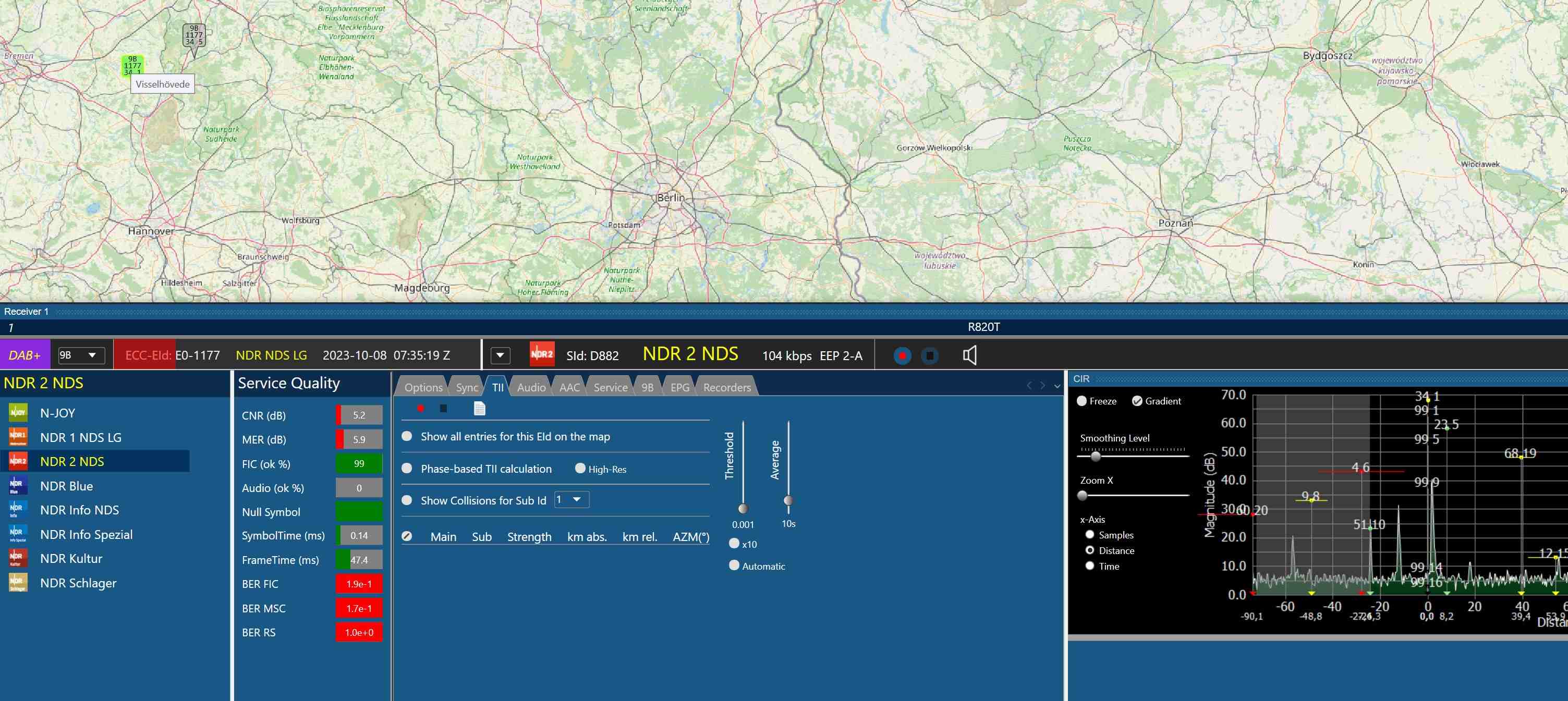Stop recording with the square stop button

pos(929,355)
